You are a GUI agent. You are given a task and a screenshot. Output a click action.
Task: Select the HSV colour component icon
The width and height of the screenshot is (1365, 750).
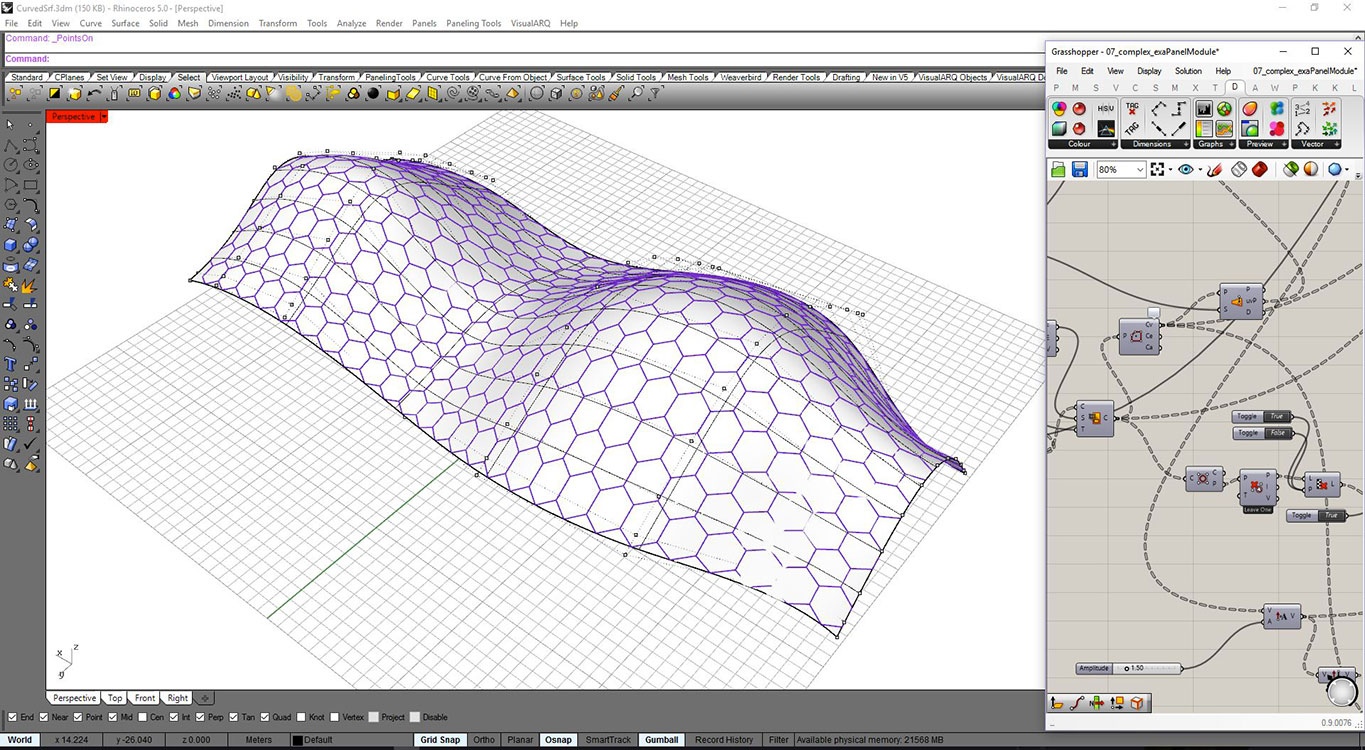click(x=1105, y=108)
